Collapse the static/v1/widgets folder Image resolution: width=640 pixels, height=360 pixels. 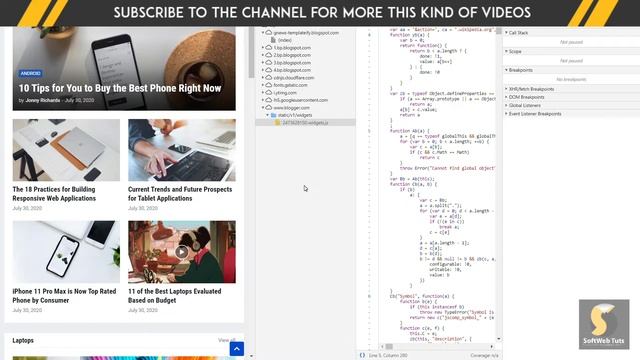coord(268,115)
